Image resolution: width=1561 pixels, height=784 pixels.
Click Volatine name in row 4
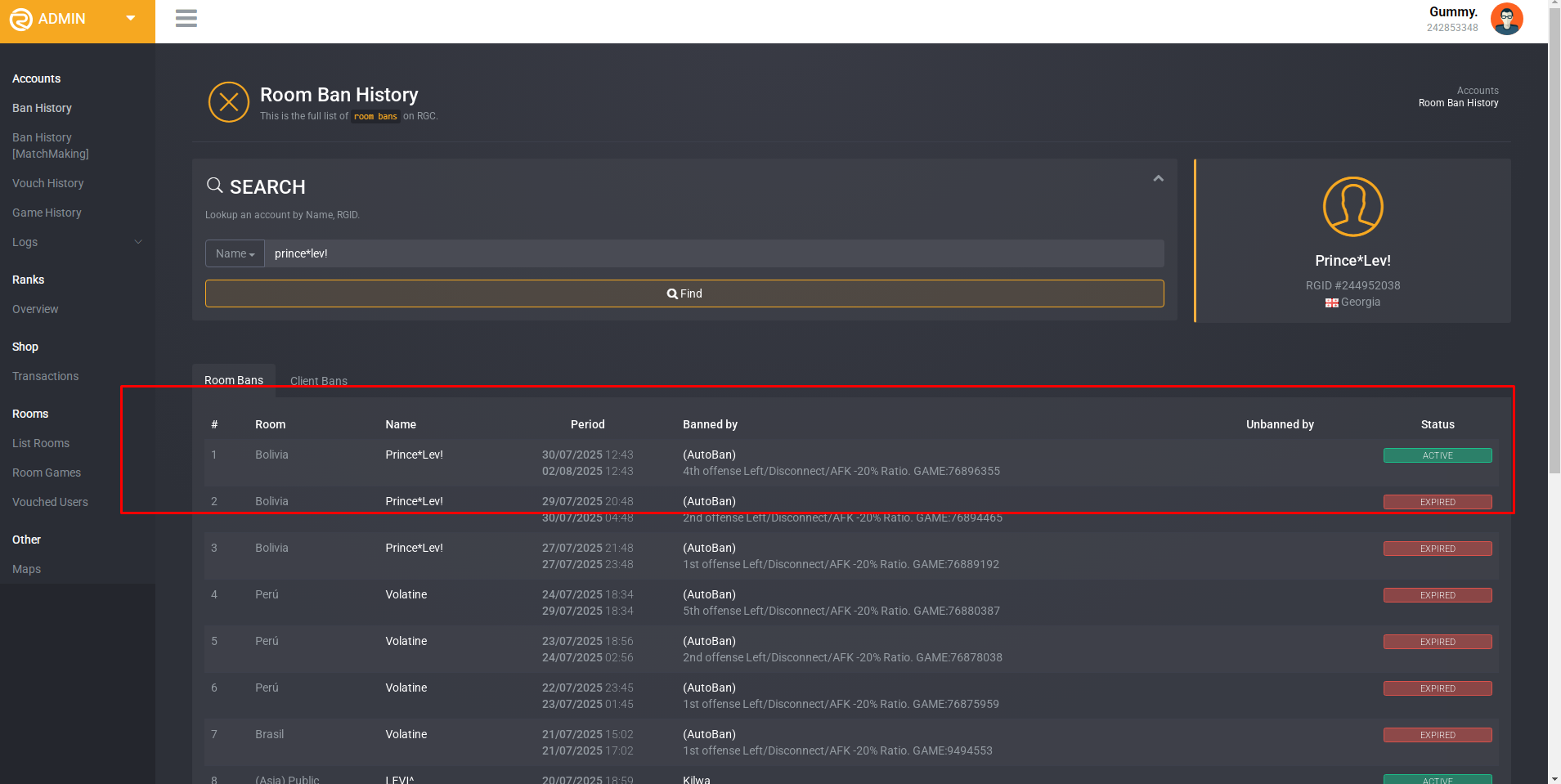(406, 594)
